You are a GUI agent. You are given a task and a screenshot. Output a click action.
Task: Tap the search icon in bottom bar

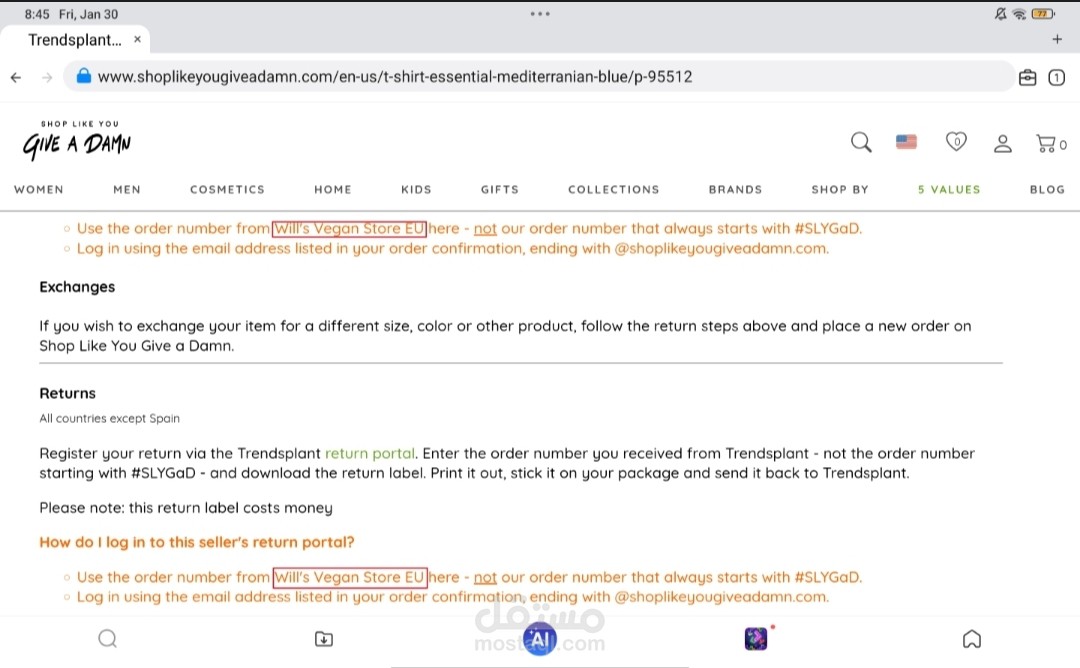point(107,638)
